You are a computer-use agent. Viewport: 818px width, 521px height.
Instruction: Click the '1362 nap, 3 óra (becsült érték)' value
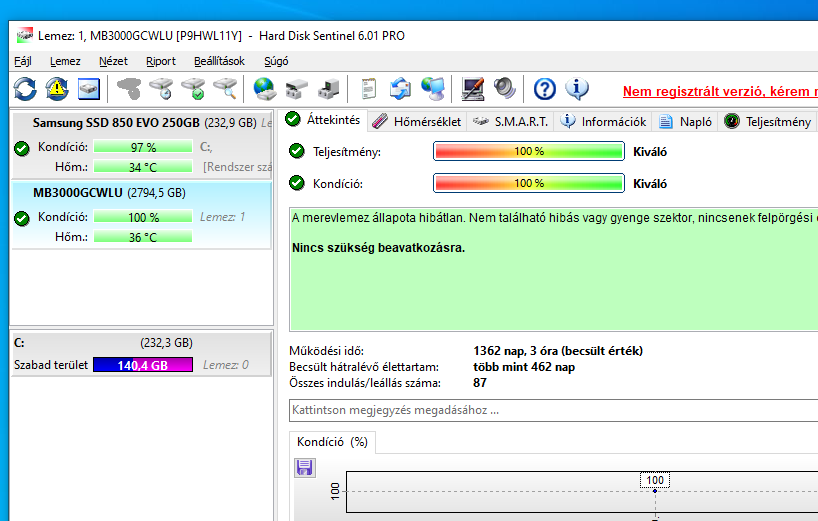558,351
